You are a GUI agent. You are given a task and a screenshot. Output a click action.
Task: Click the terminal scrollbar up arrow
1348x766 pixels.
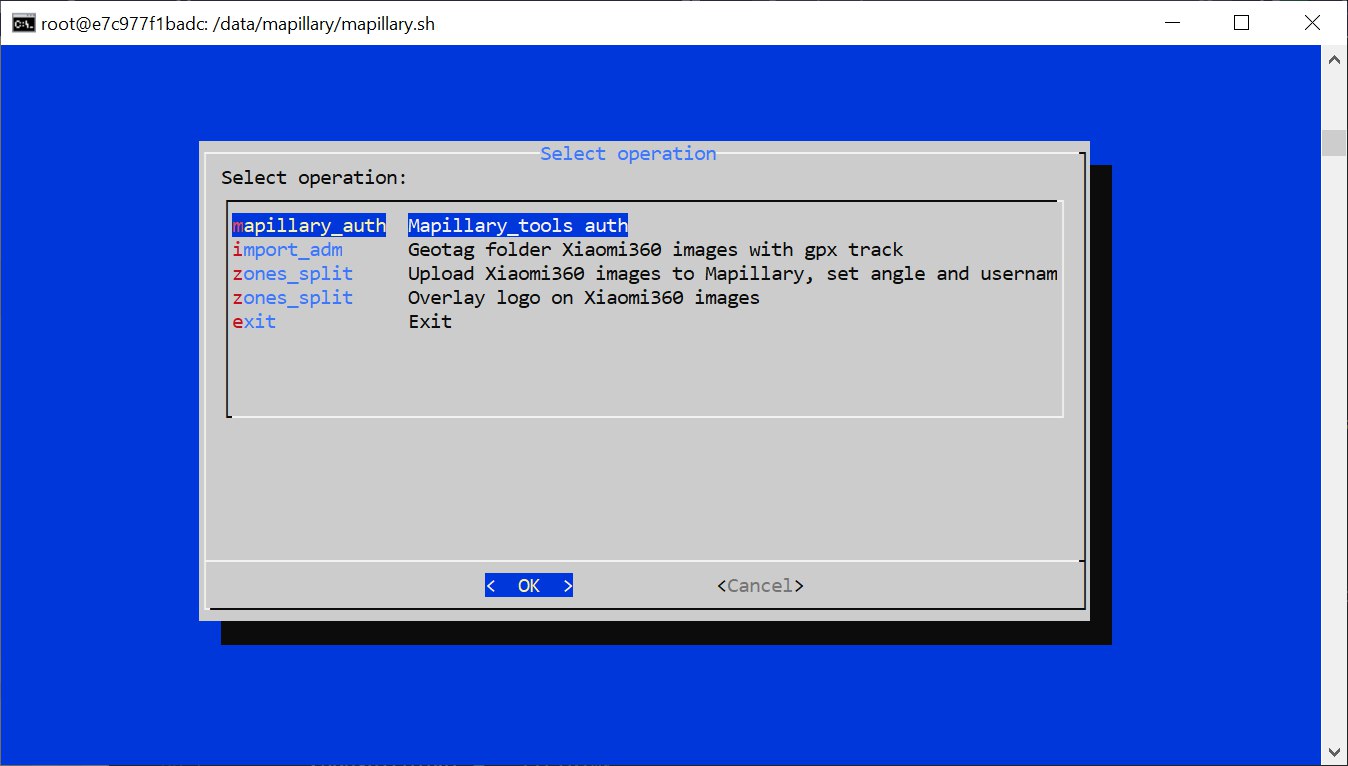click(x=1334, y=59)
